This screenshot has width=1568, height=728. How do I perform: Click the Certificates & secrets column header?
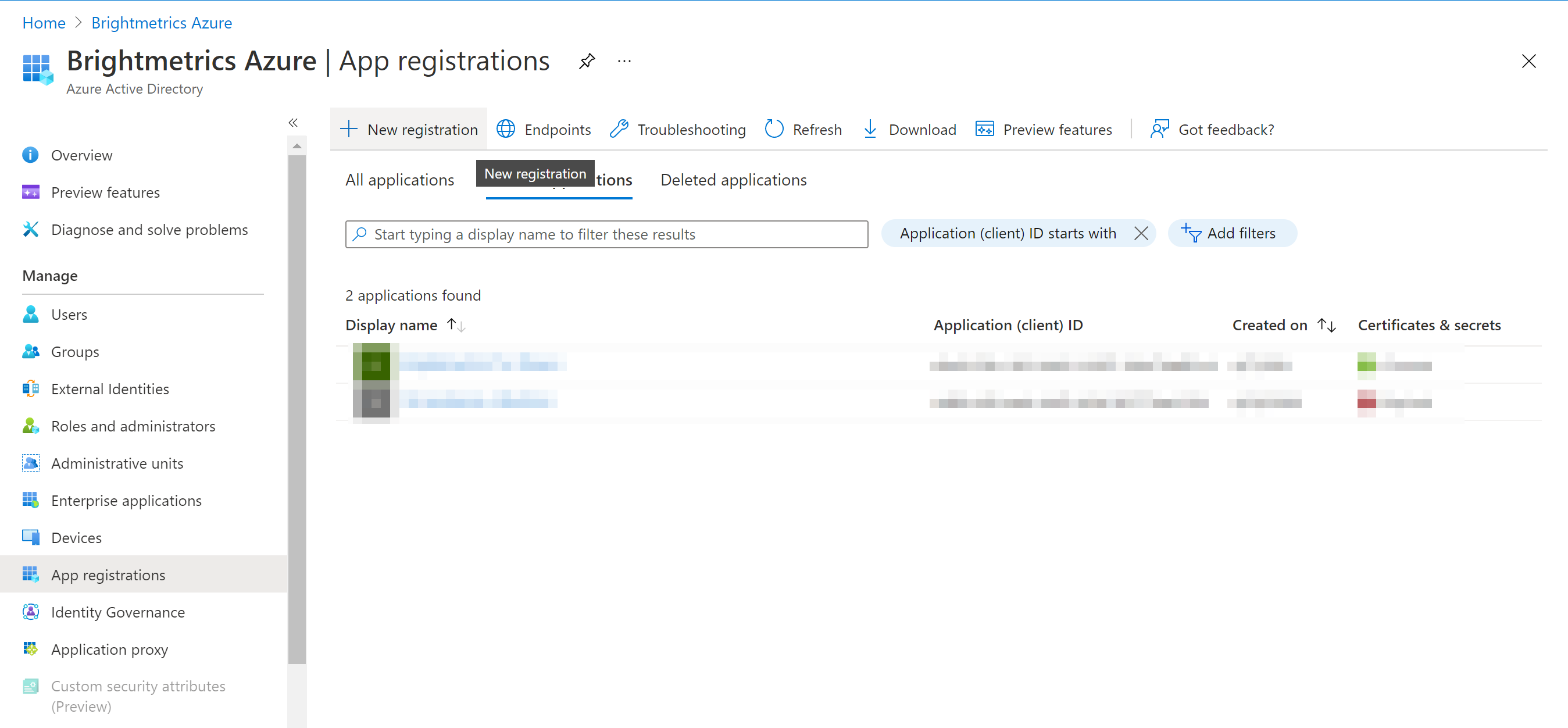pyautogui.click(x=1429, y=325)
